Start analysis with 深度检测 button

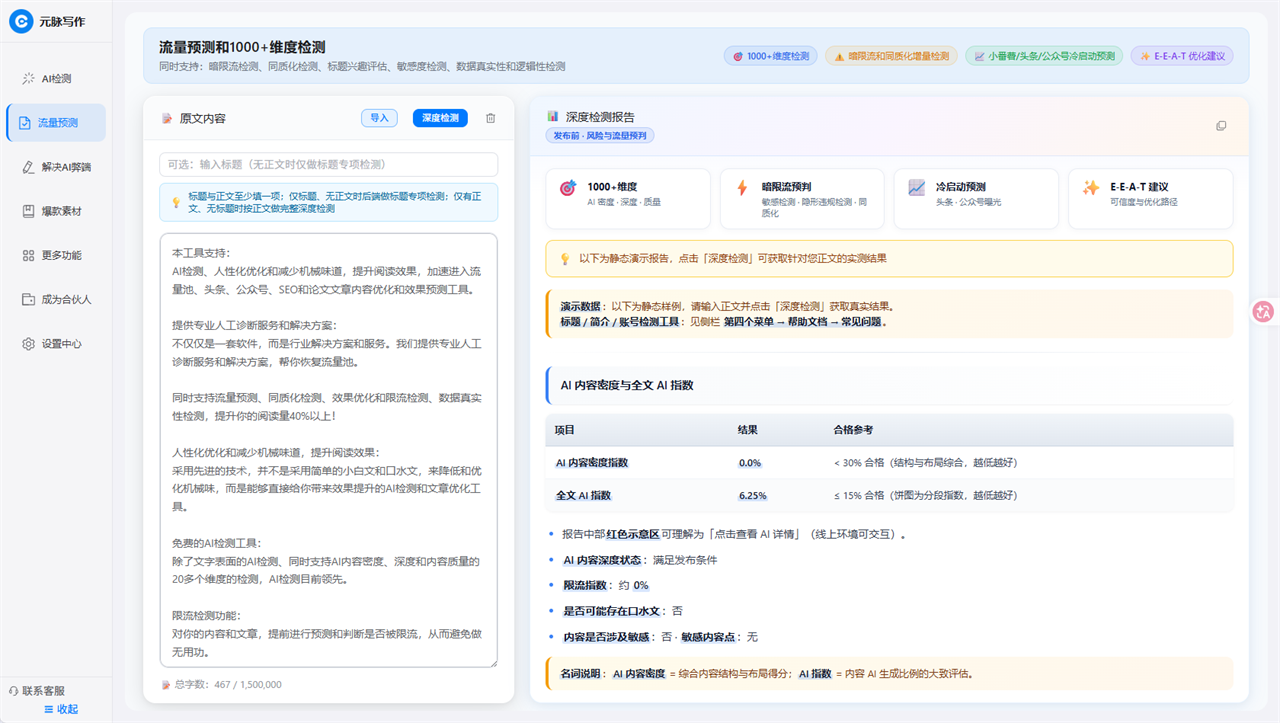coord(440,118)
